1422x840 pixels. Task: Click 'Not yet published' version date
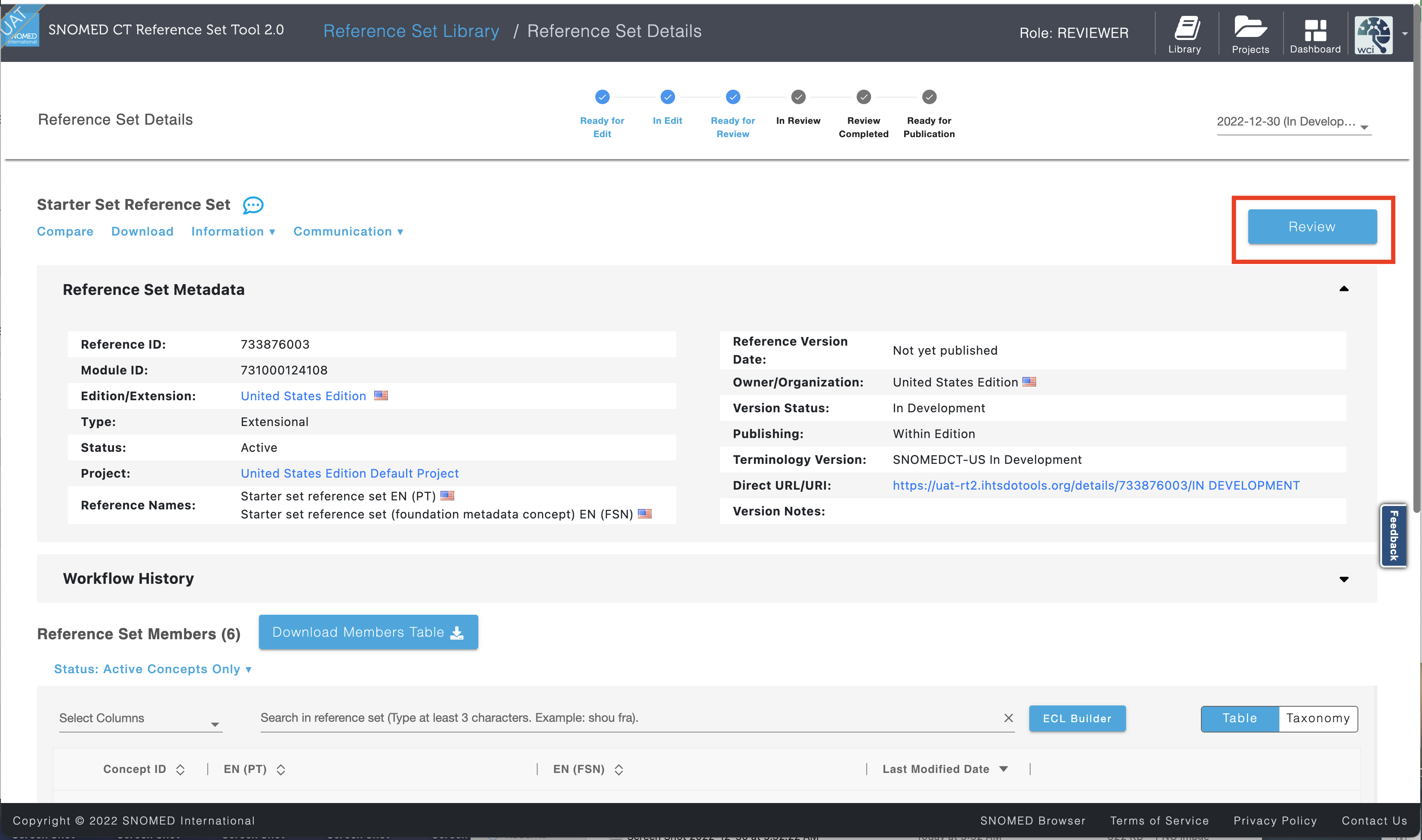[x=945, y=350]
